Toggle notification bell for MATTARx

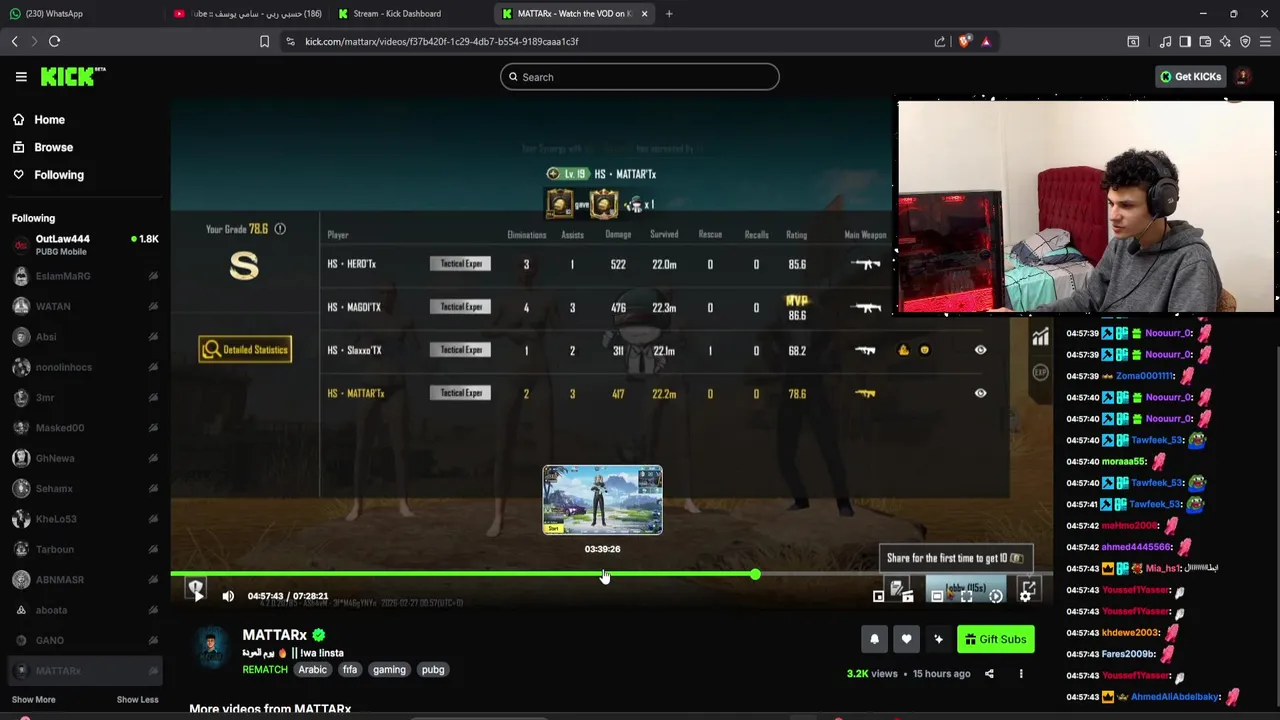[874, 639]
